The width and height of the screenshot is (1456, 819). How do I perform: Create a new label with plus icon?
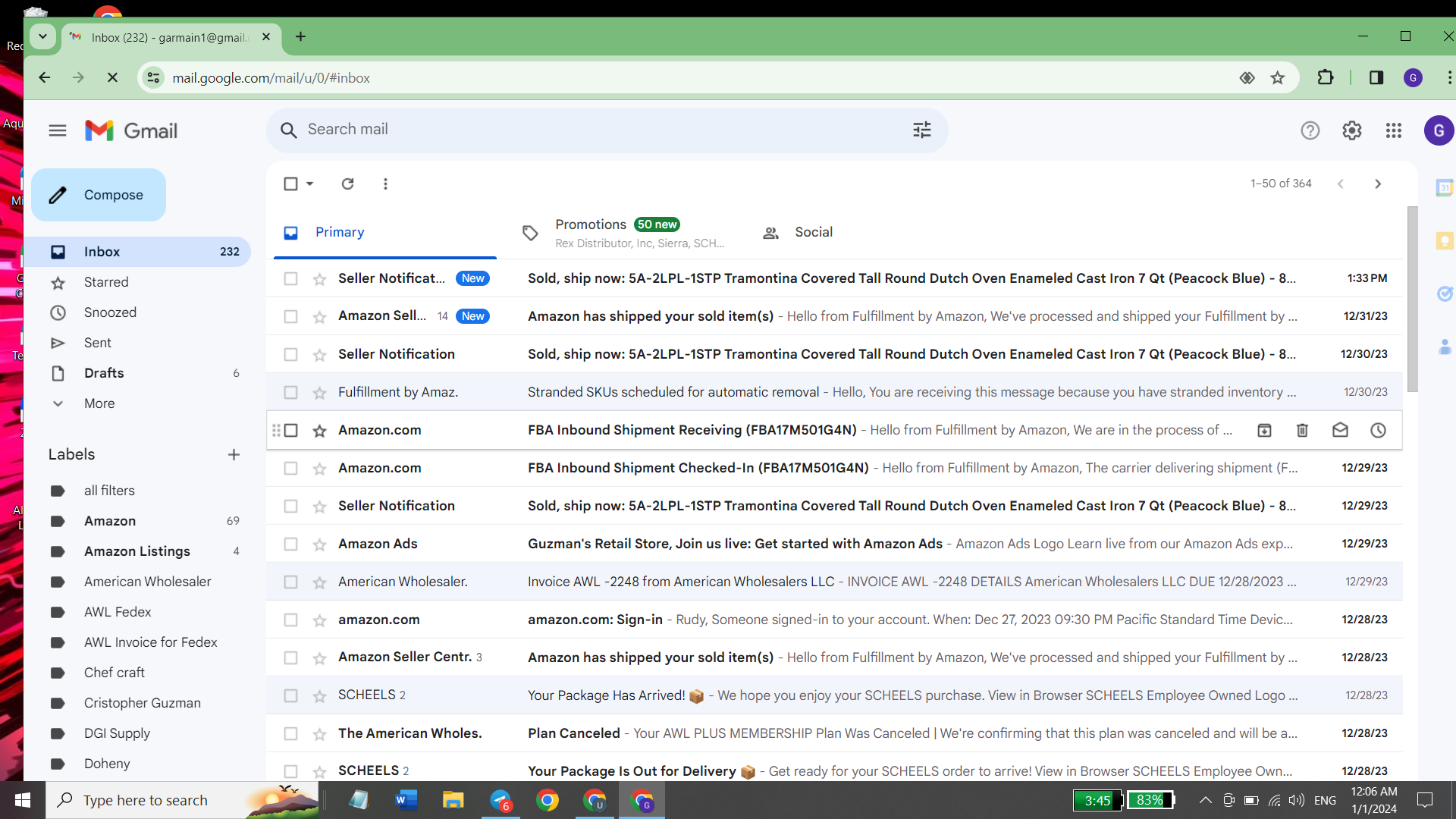pyautogui.click(x=234, y=454)
